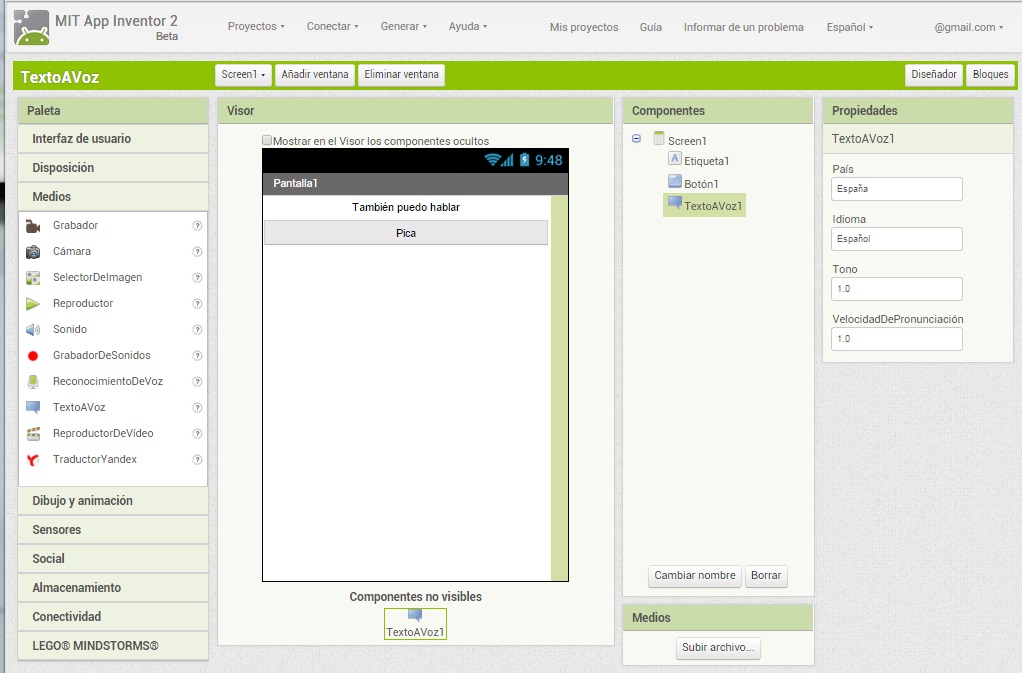Image resolution: width=1022 pixels, height=673 pixels.
Task: Open the Proyectos dropdown menu
Action: pyautogui.click(x=256, y=26)
